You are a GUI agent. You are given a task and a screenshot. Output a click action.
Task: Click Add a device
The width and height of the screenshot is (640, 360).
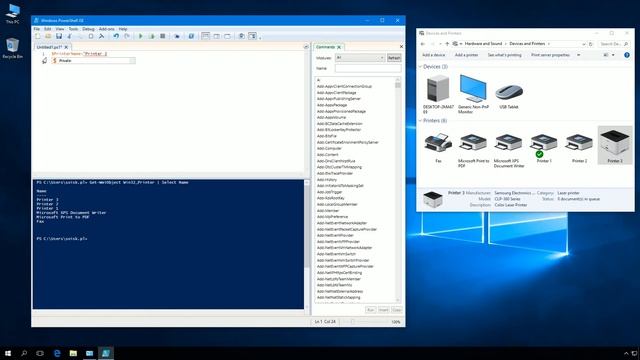(x=433, y=55)
